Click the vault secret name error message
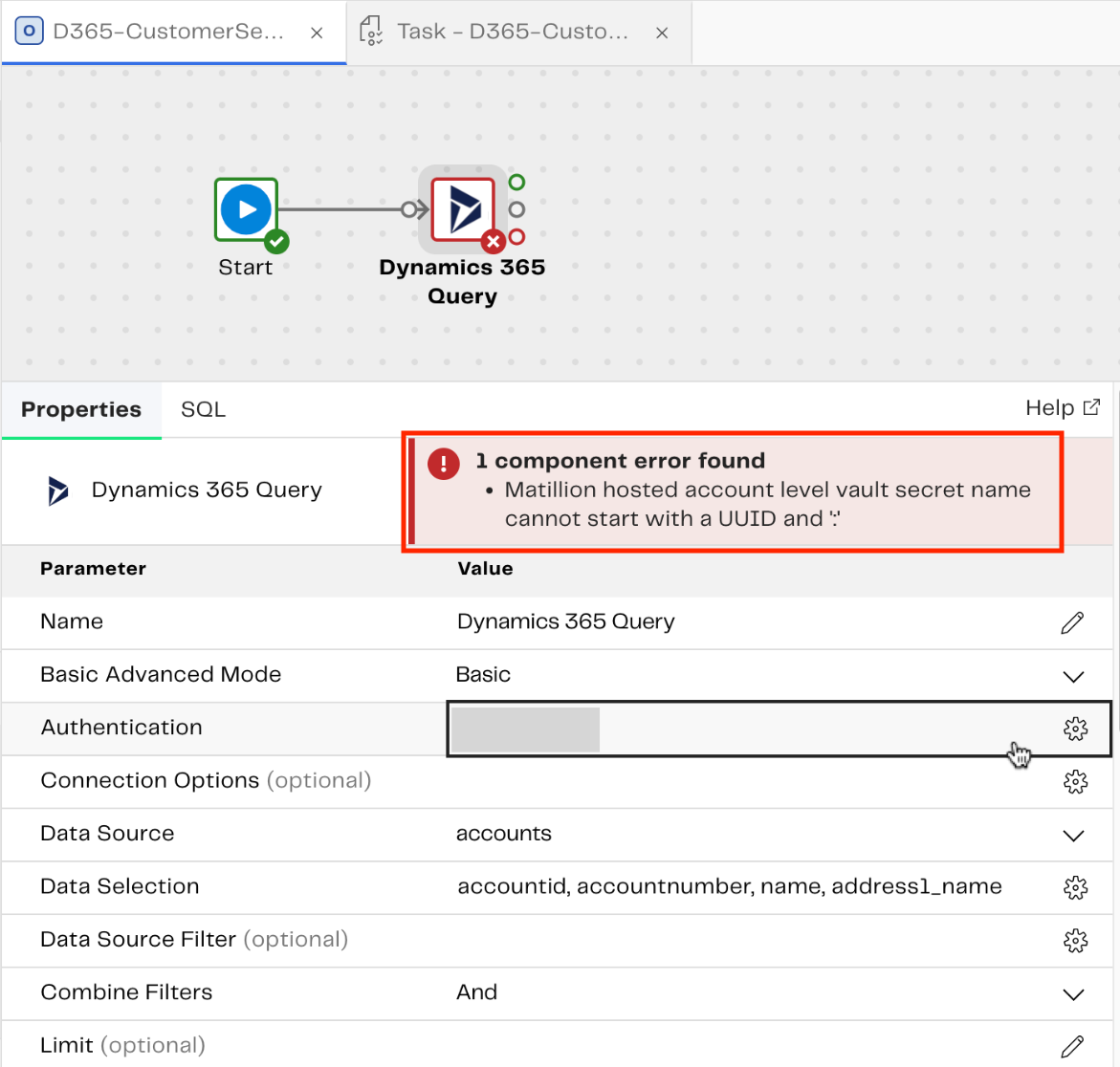The image size is (1120, 1067). (x=768, y=504)
